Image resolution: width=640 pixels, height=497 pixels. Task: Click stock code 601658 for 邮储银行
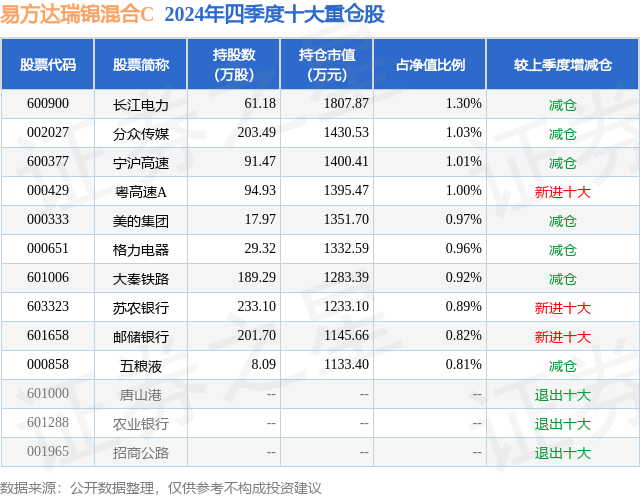tap(48, 335)
